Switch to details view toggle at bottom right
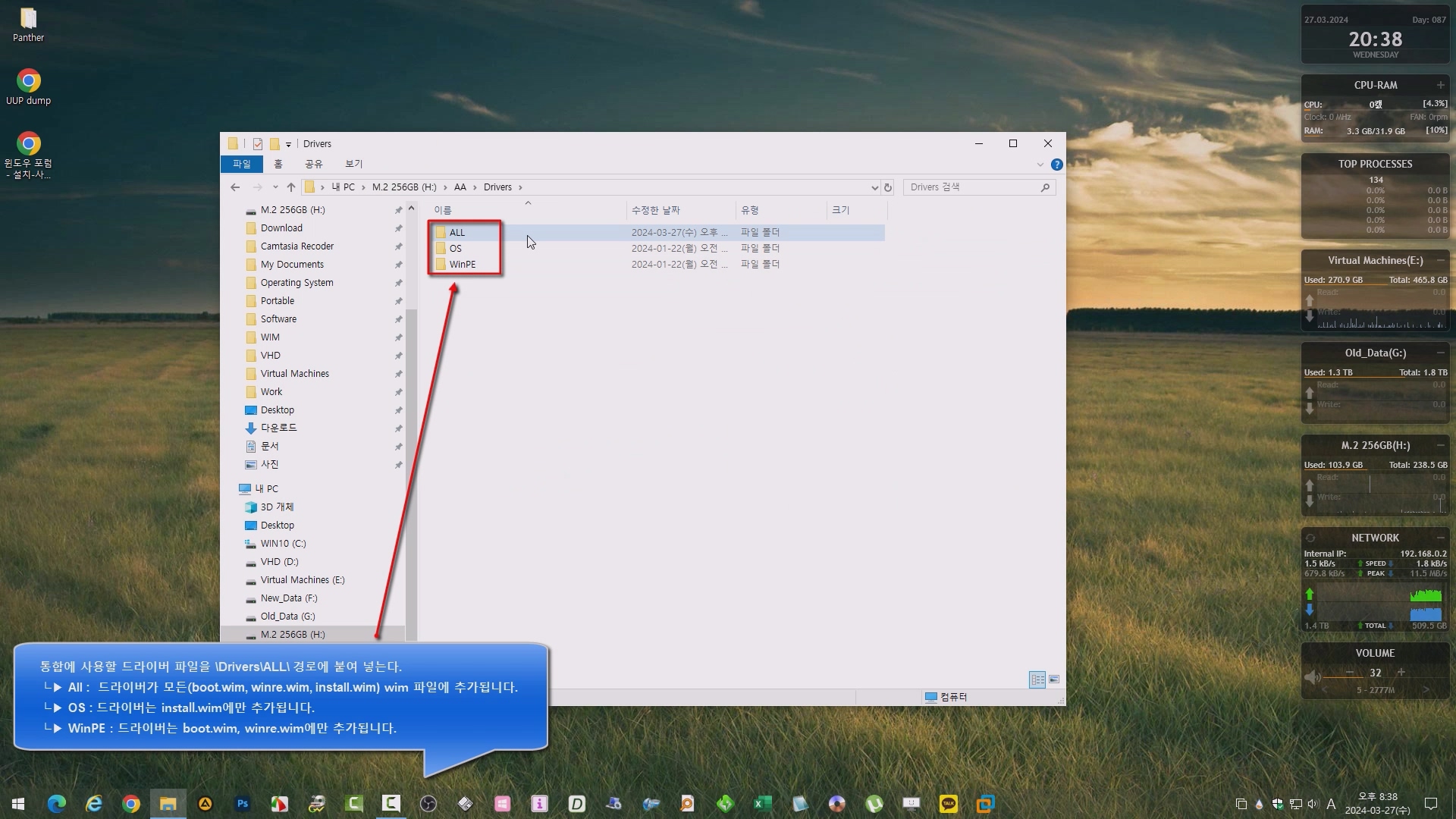This screenshot has width=1456, height=819. [x=1037, y=679]
